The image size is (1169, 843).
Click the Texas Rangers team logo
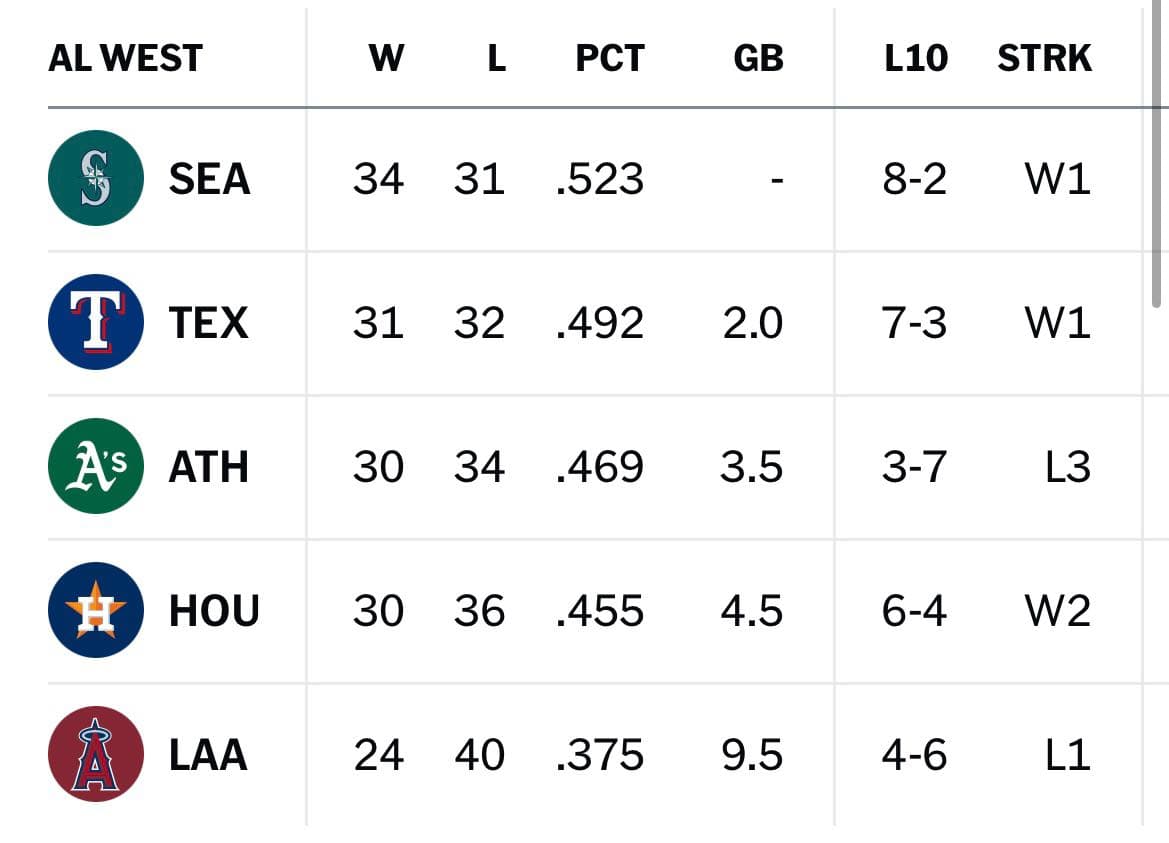[95, 322]
